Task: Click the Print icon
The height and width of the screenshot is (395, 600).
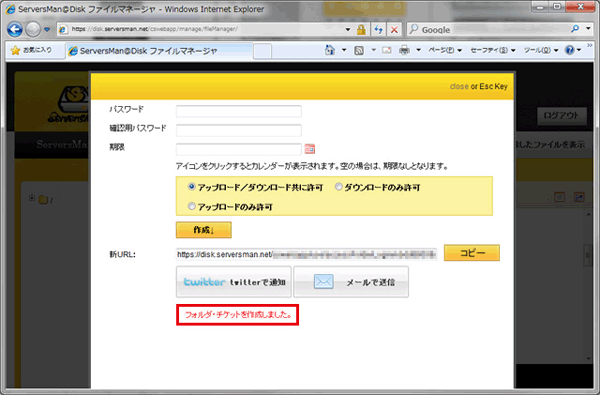Action: point(404,50)
